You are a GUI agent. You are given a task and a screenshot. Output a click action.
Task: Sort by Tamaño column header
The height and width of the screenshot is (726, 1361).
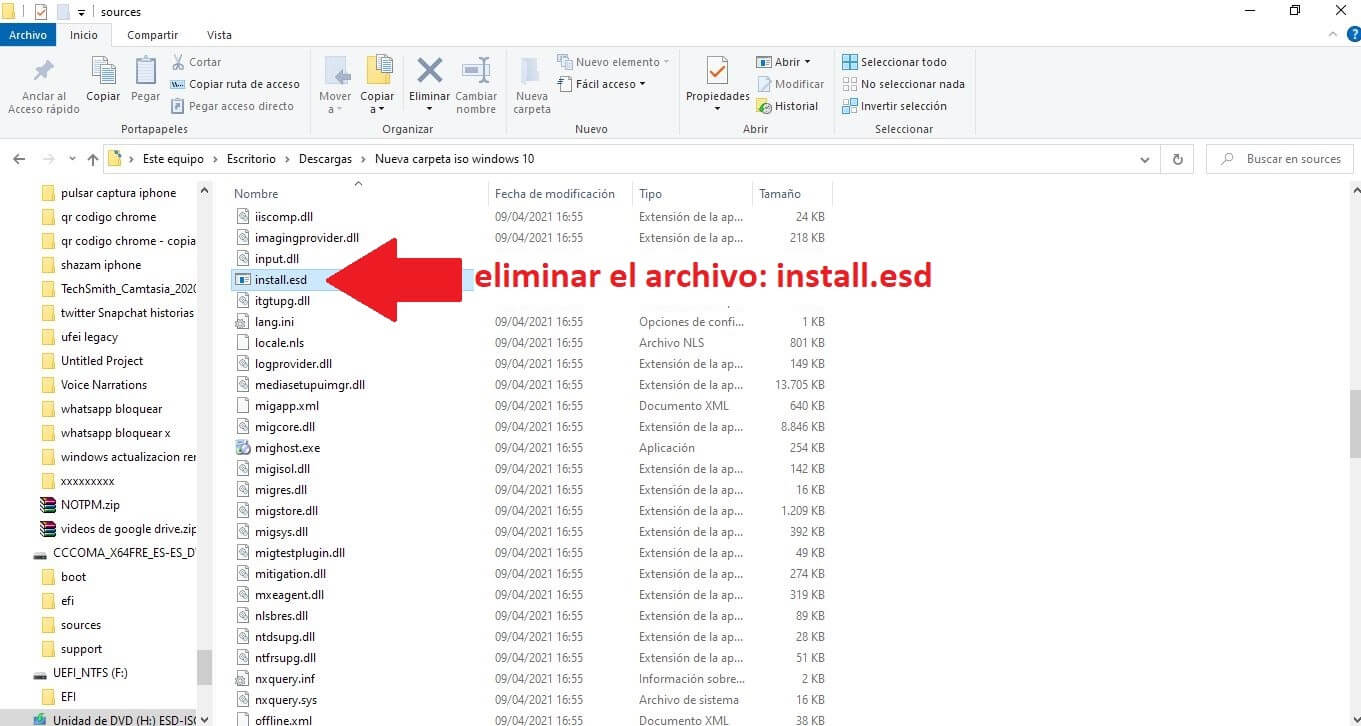[780, 194]
